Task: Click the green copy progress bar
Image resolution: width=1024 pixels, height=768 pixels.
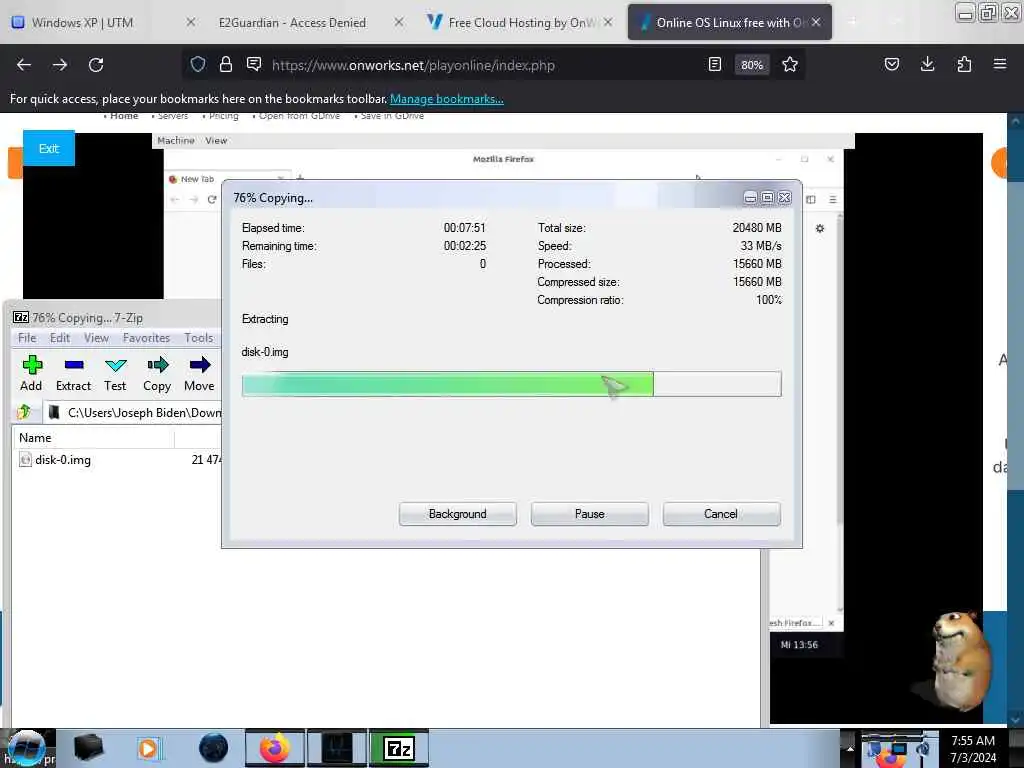Action: (511, 384)
